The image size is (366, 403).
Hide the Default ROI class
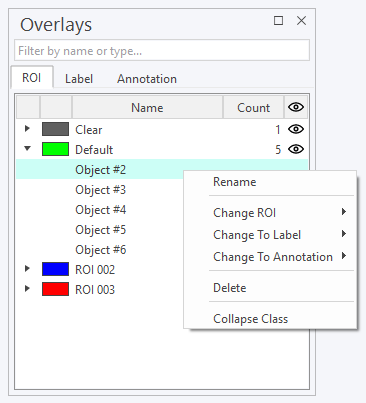296,149
